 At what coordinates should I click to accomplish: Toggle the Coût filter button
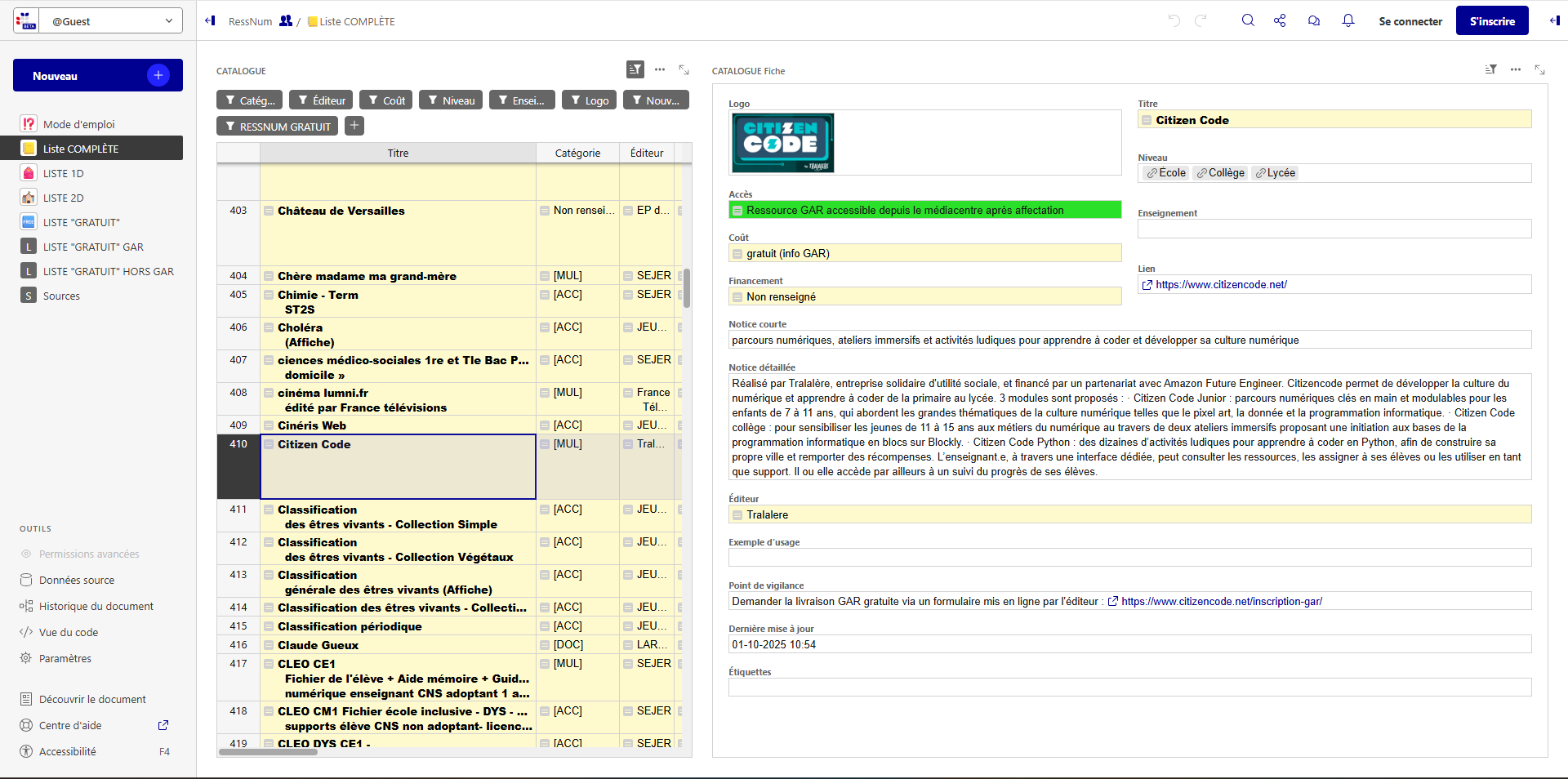coord(385,100)
